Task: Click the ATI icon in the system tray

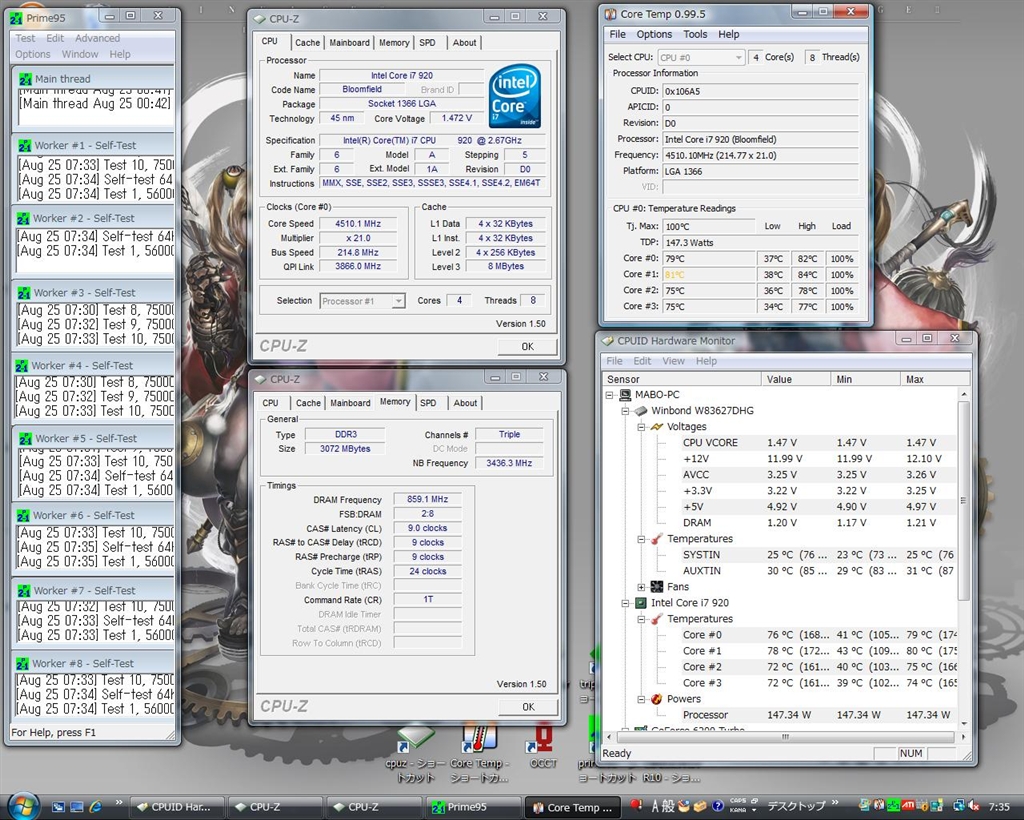Action: pos(908,806)
